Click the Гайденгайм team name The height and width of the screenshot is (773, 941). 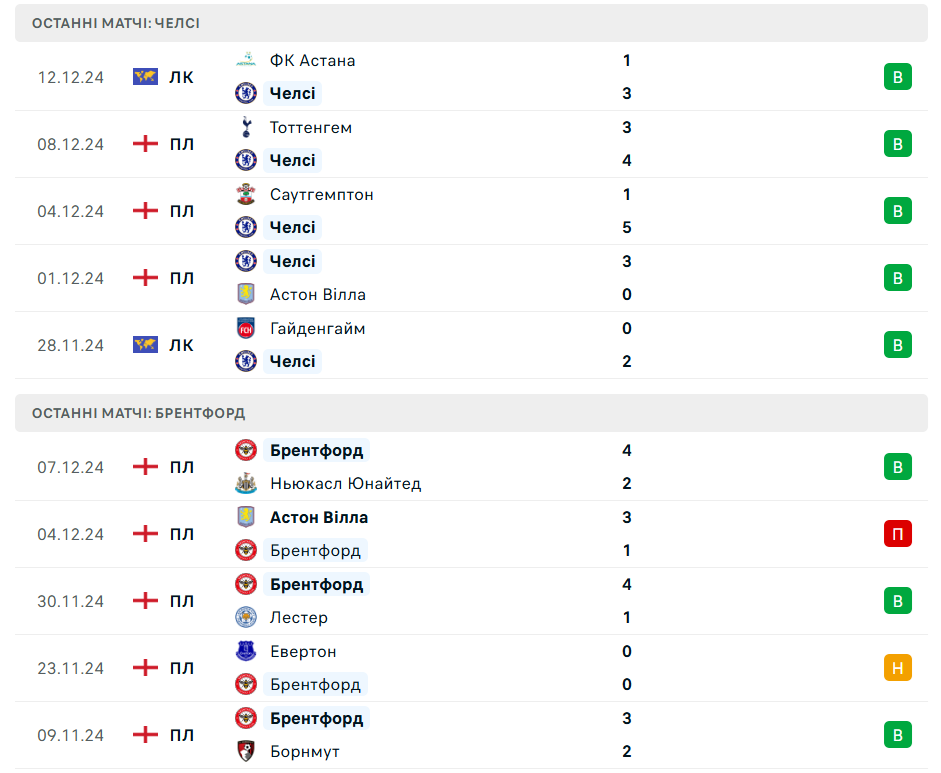pyautogui.click(x=317, y=328)
